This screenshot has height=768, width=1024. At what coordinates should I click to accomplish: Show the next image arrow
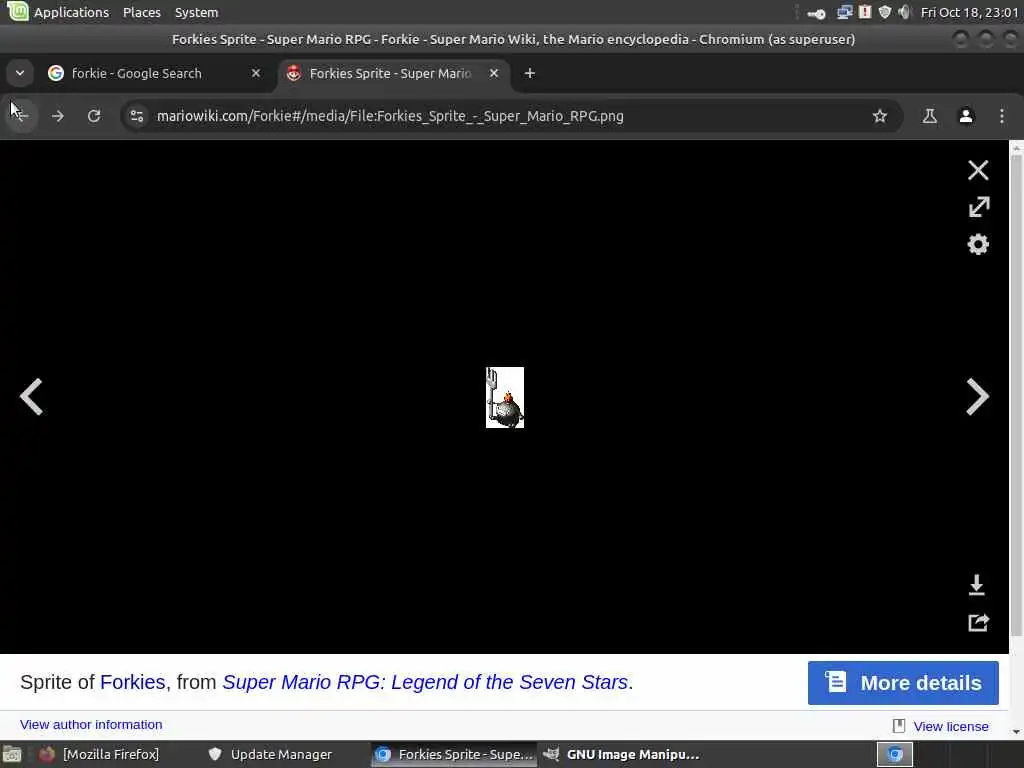977,396
